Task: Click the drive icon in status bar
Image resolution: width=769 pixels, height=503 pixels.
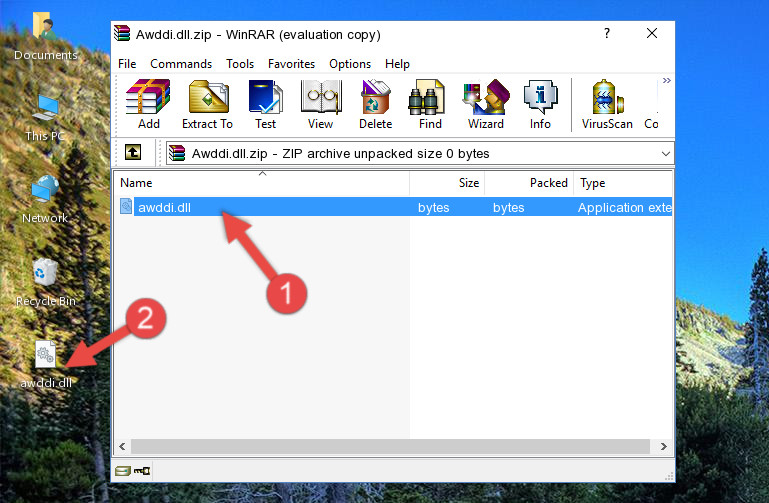Action: click(x=123, y=471)
